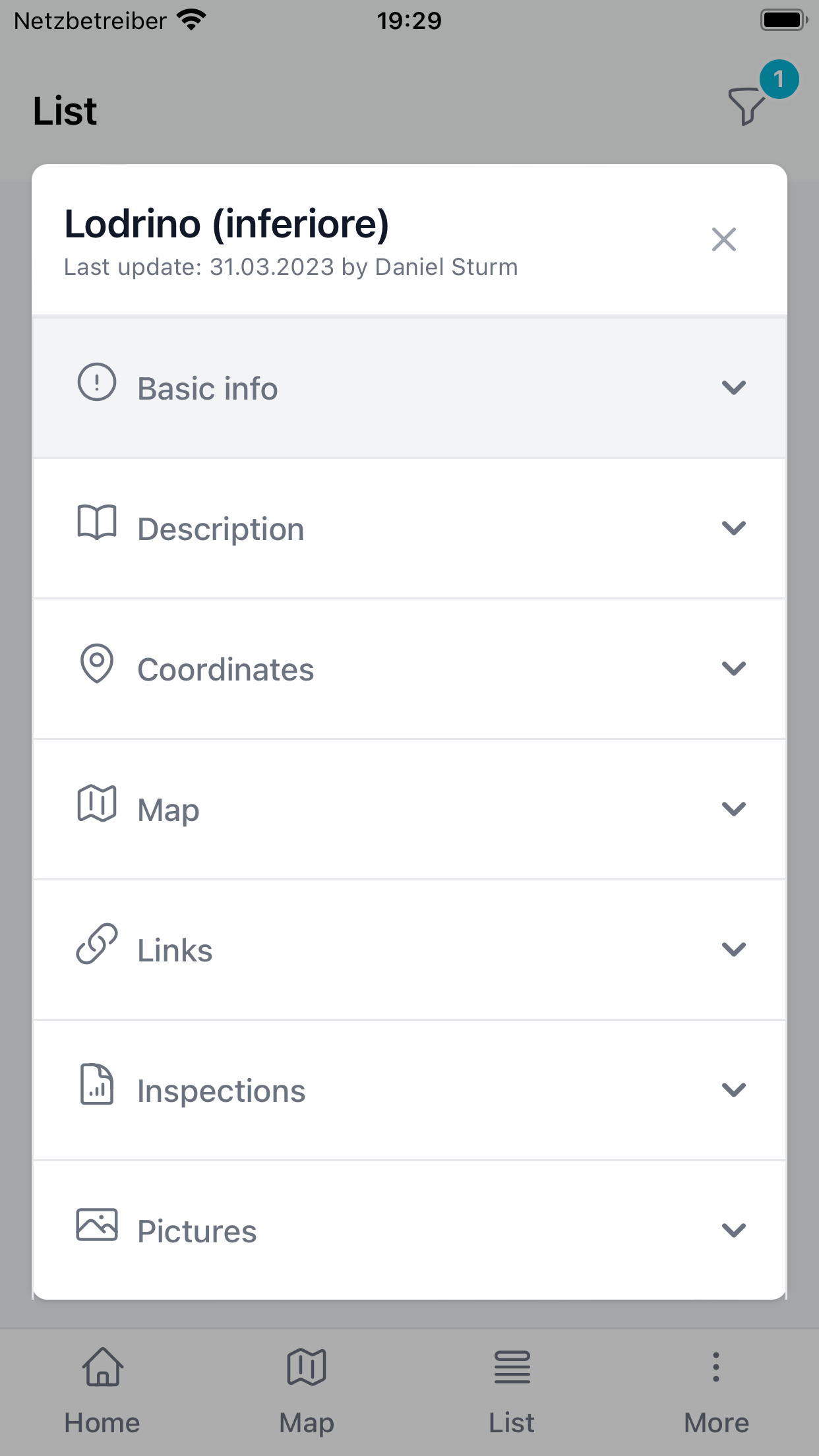Switch to the Home tab

point(102,1391)
